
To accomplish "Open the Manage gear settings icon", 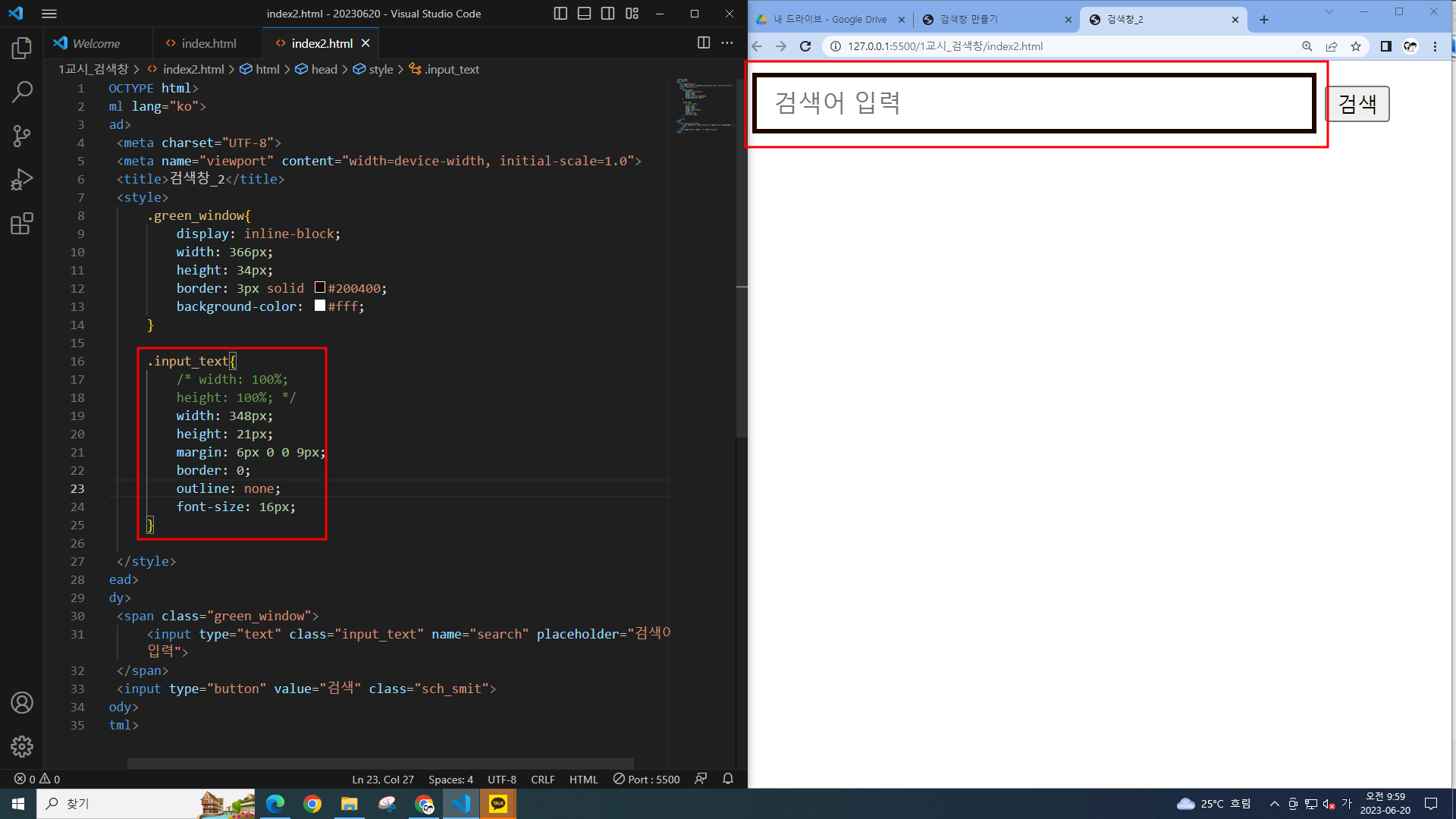I will pyautogui.click(x=22, y=746).
